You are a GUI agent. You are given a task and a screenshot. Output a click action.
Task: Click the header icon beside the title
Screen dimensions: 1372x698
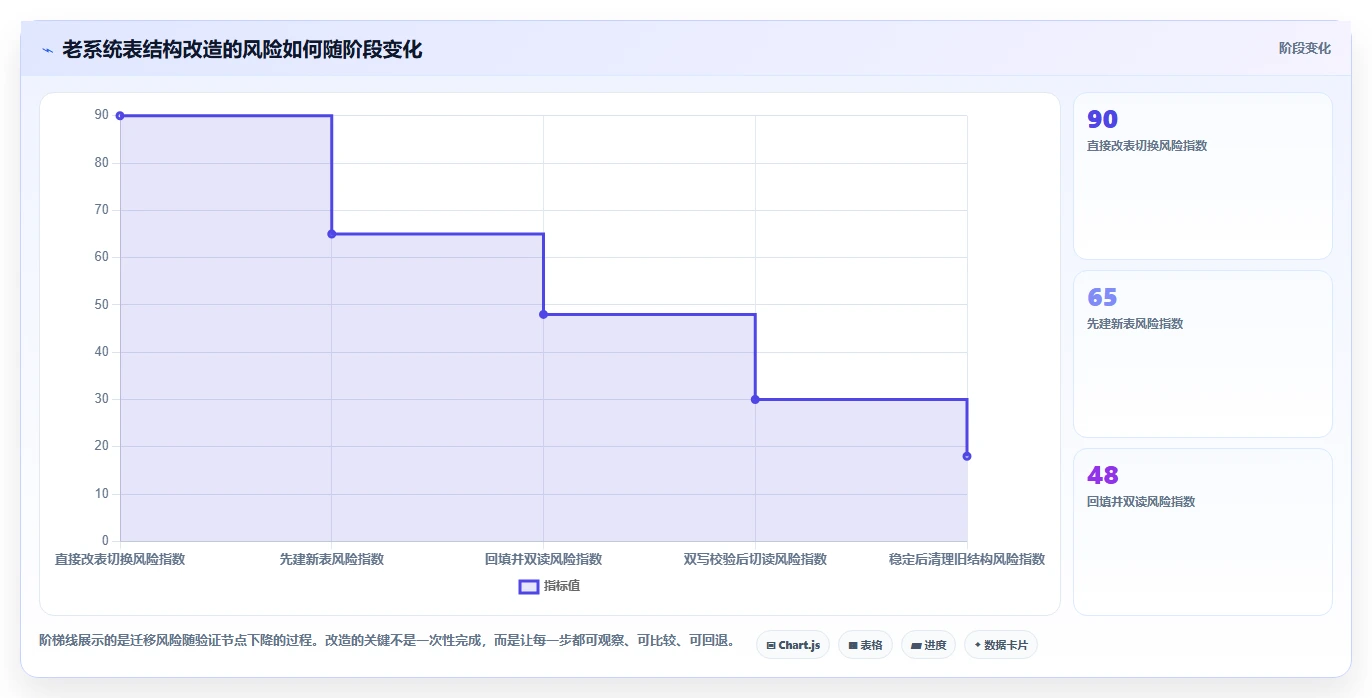[47, 49]
